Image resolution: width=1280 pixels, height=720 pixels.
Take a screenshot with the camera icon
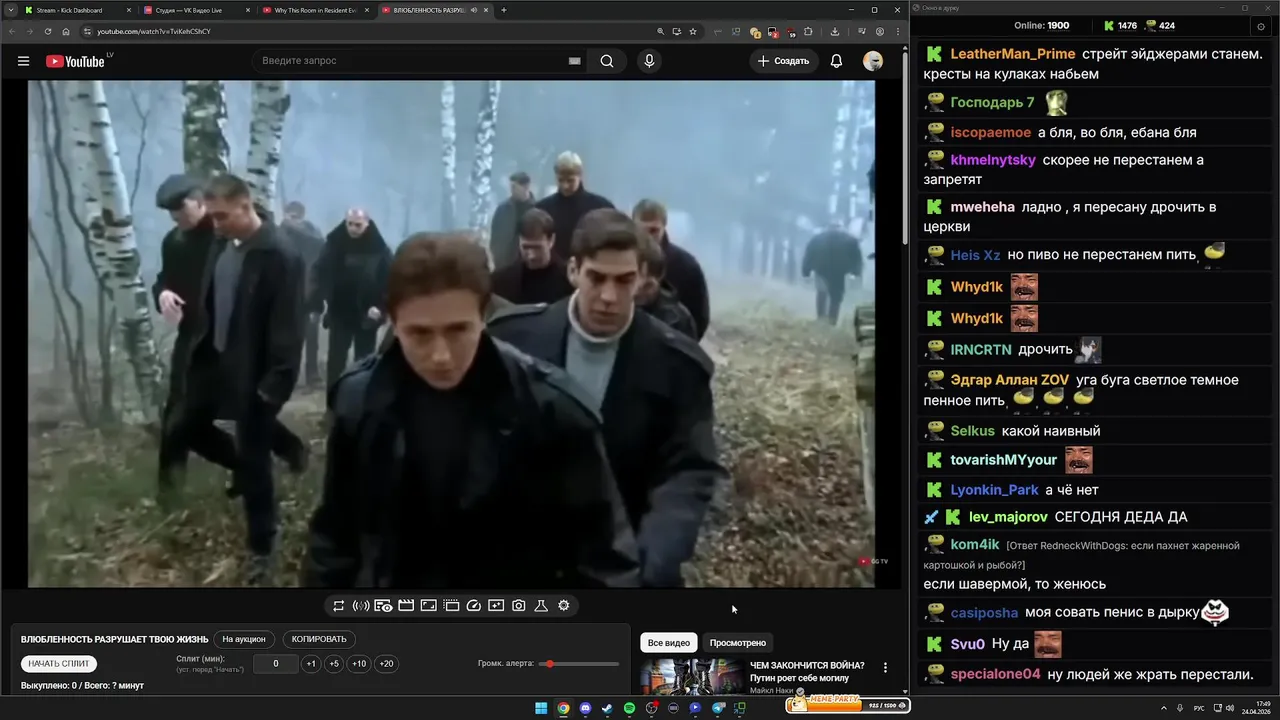tap(519, 606)
